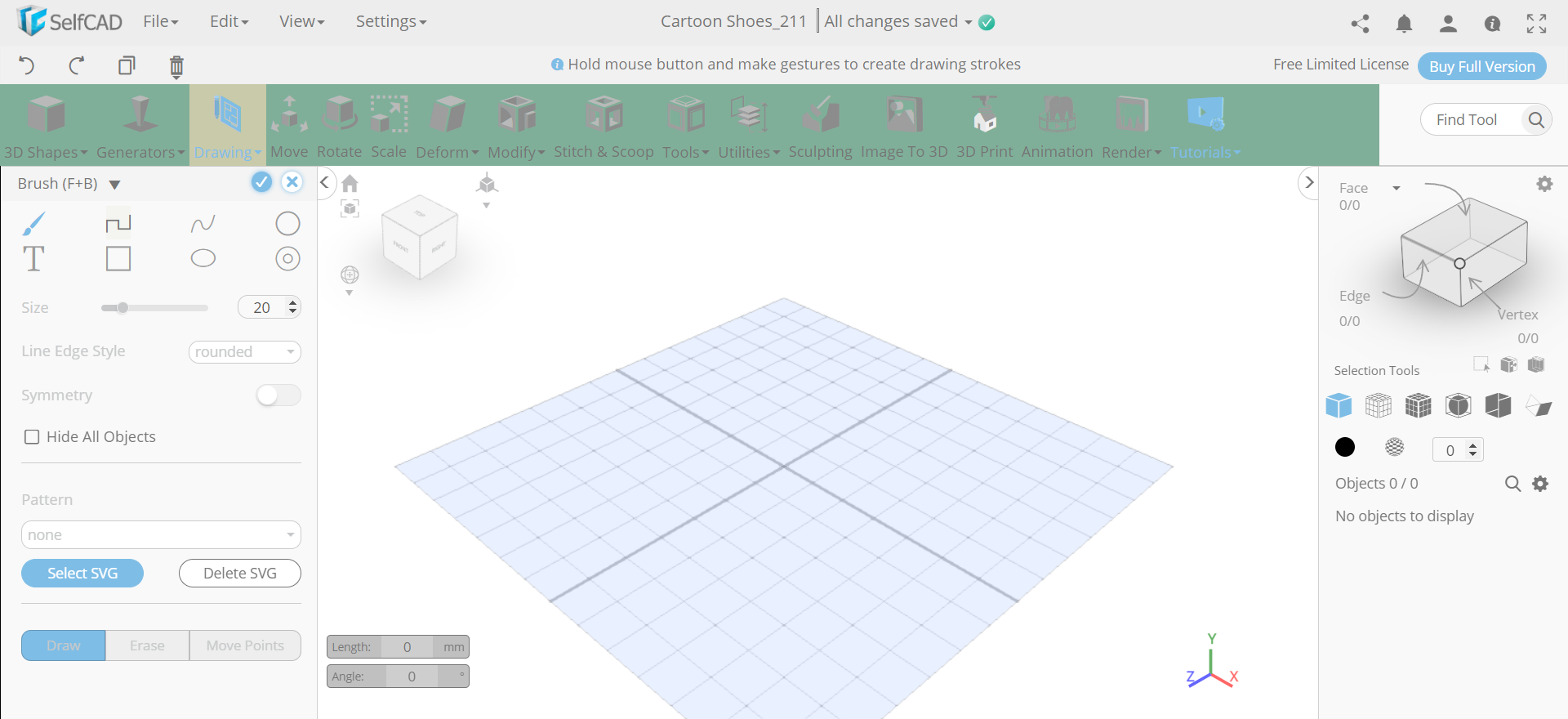Select the Polyline drawing tool
Image resolution: width=1568 pixels, height=719 pixels.
pos(118,223)
